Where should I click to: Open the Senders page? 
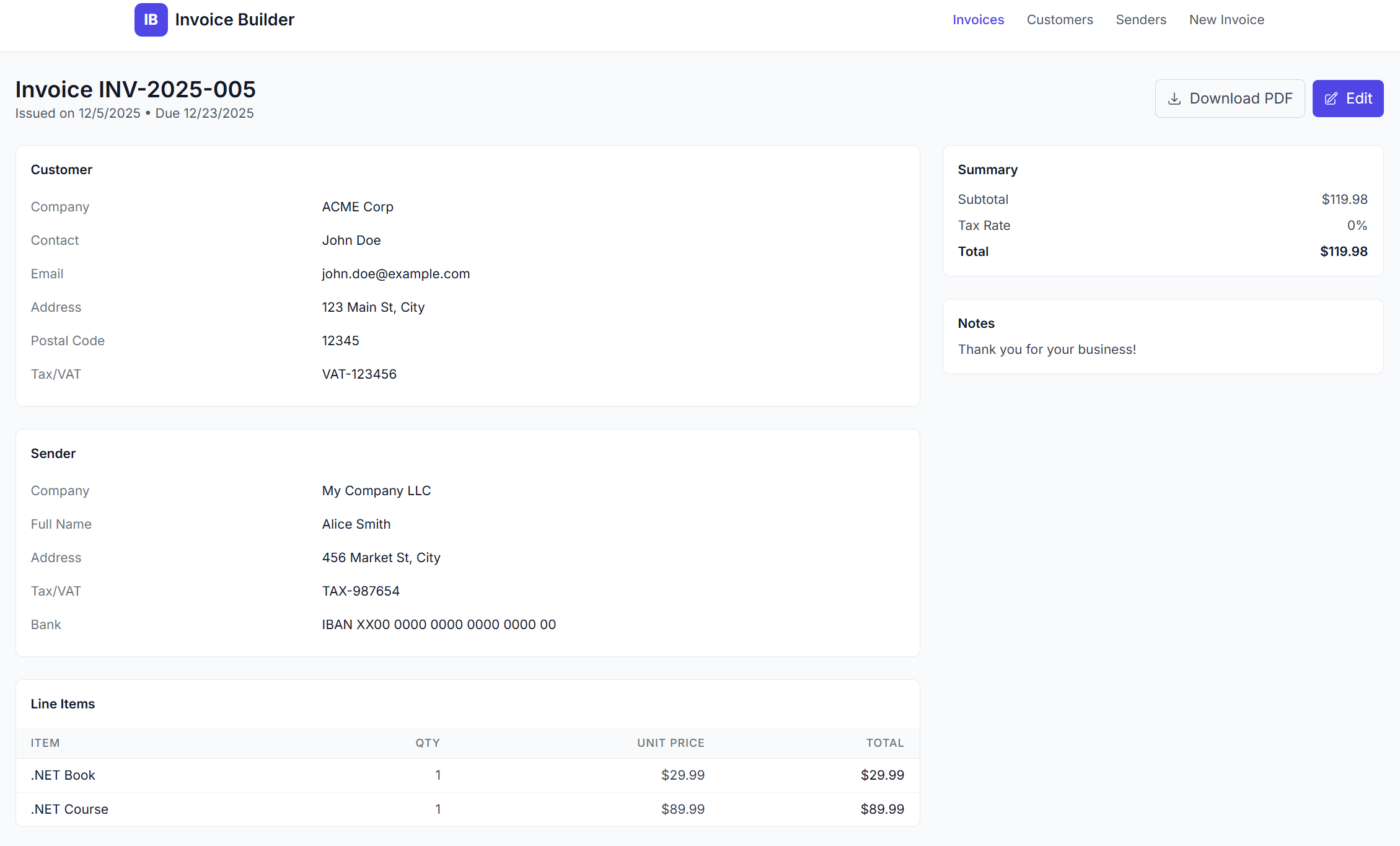click(1141, 19)
